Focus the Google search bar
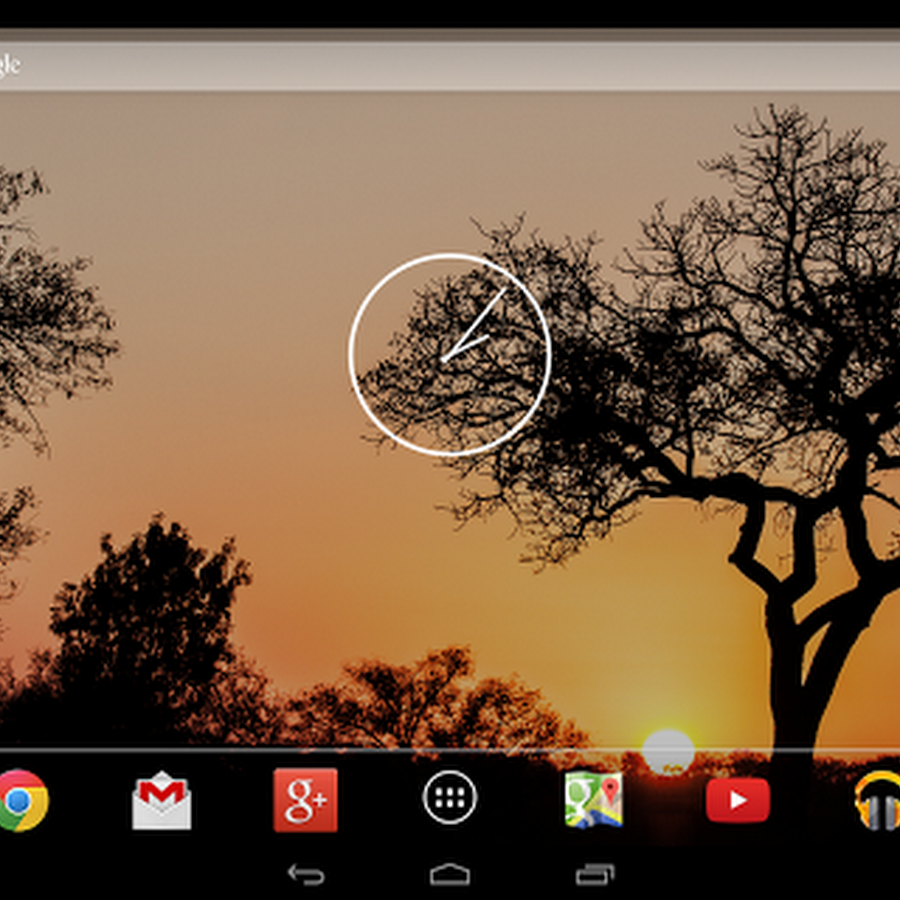Image resolution: width=900 pixels, height=900 pixels. [450, 65]
